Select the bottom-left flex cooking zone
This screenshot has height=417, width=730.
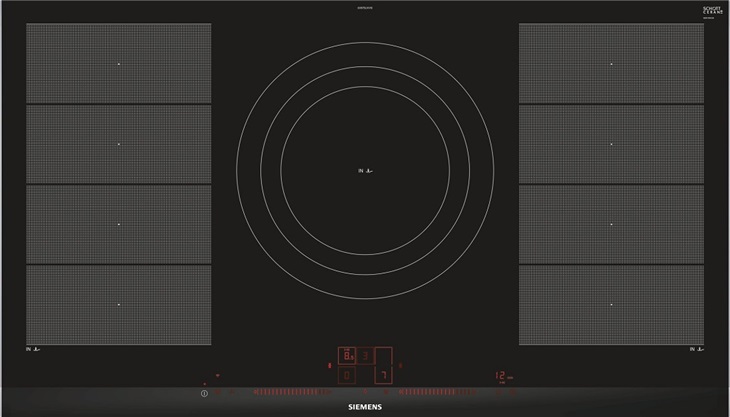coord(118,303)
